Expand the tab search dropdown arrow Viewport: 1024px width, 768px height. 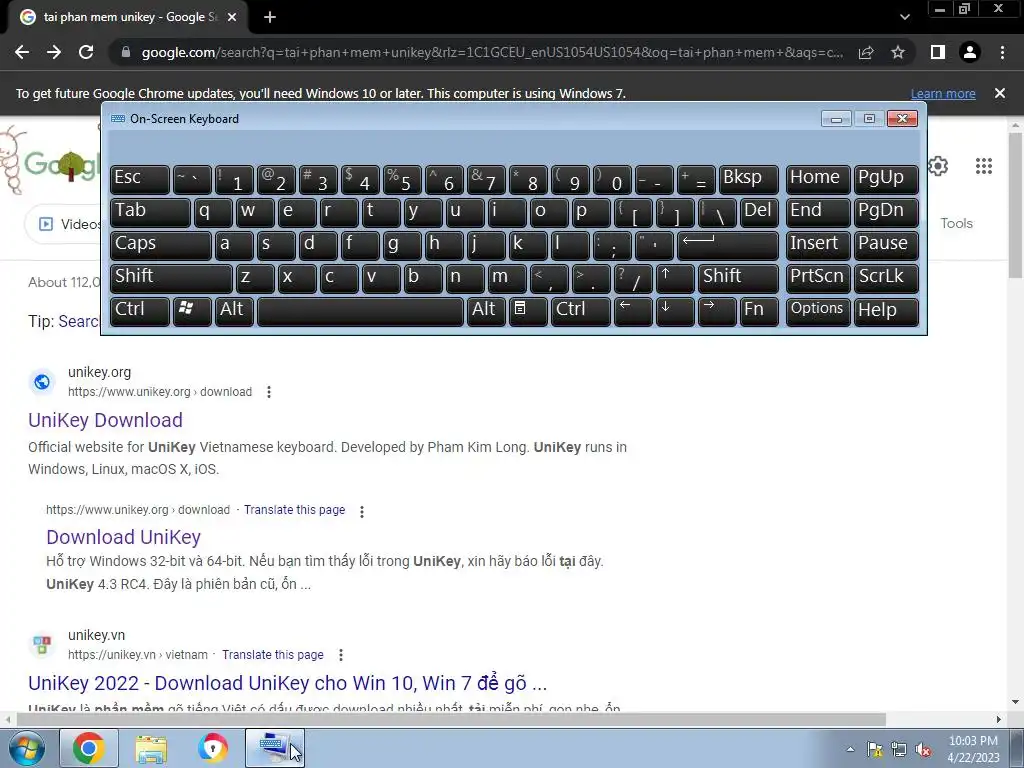[x=904, y=17]
